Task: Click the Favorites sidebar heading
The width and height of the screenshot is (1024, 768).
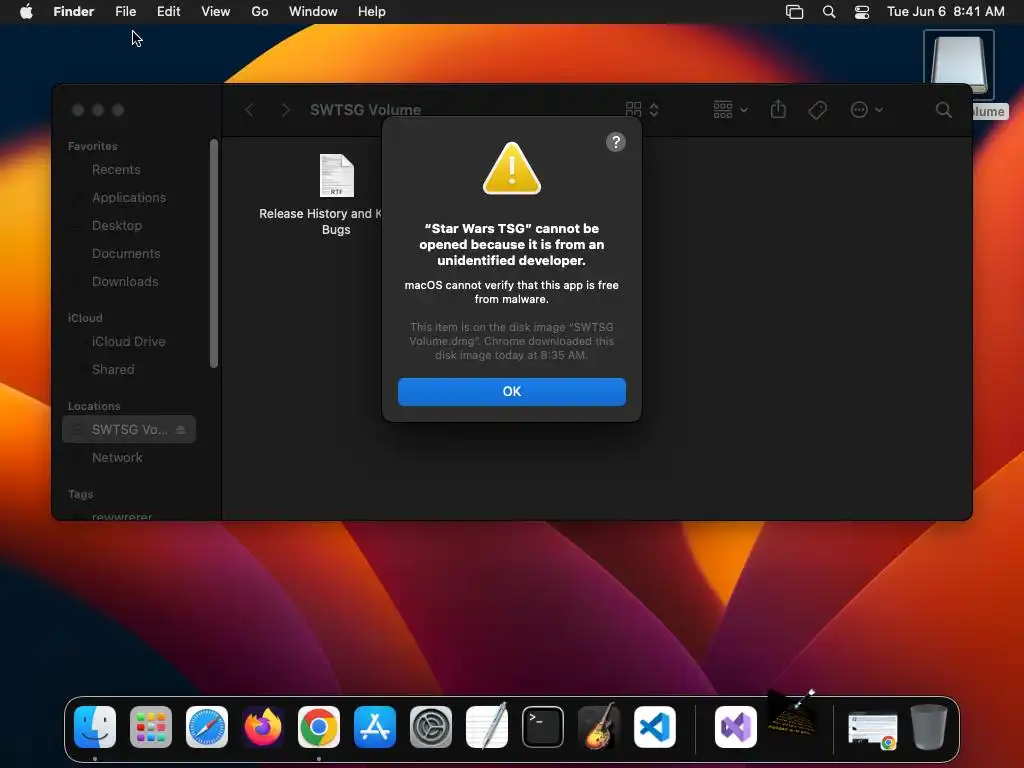Action: [93, 146]
